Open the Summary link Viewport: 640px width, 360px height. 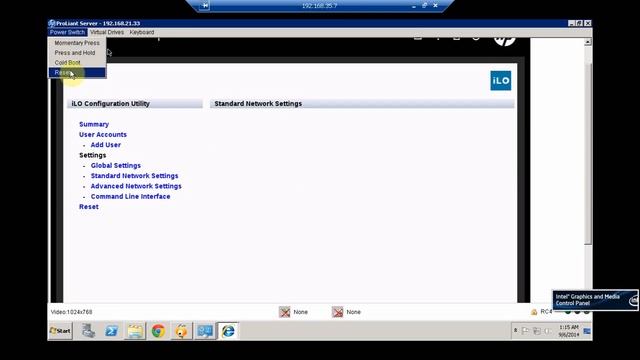[x=94, y=124]
